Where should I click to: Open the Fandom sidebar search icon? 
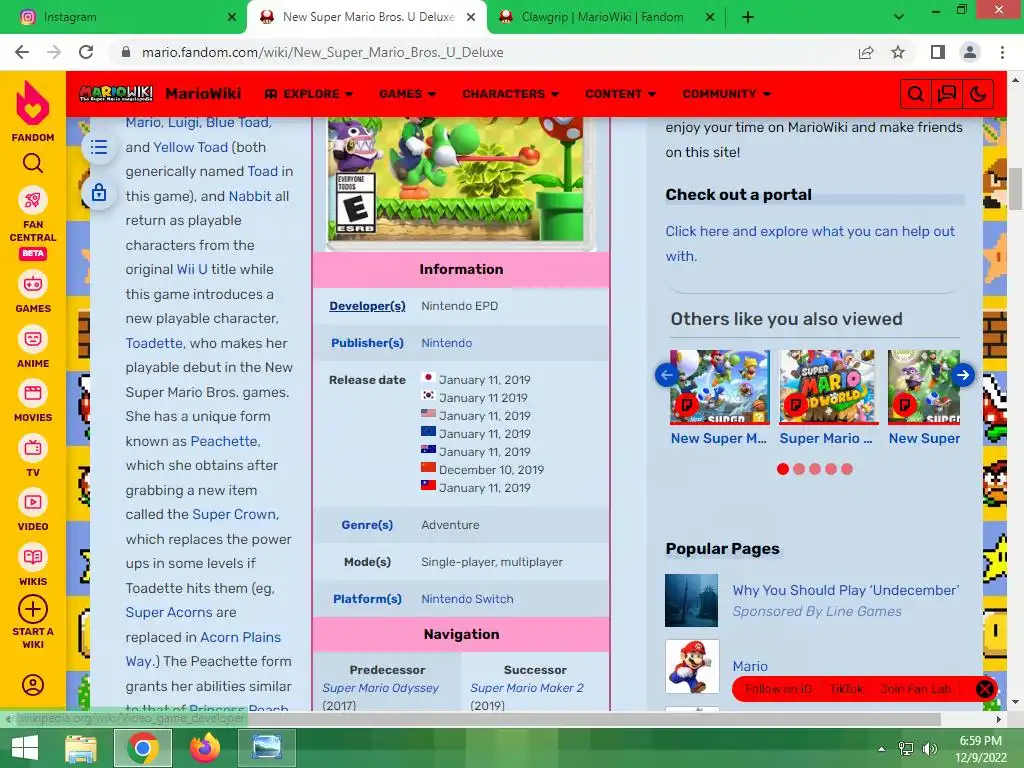[x=33, y=163]
